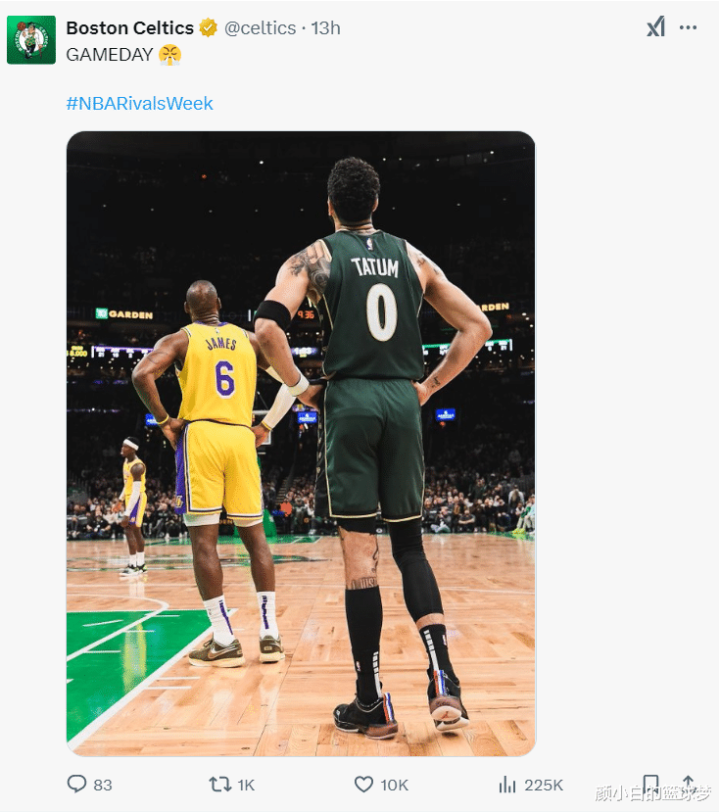Click the reply speech bubble icon
Screen dimensions: 720x812
[x=77, y=784]
